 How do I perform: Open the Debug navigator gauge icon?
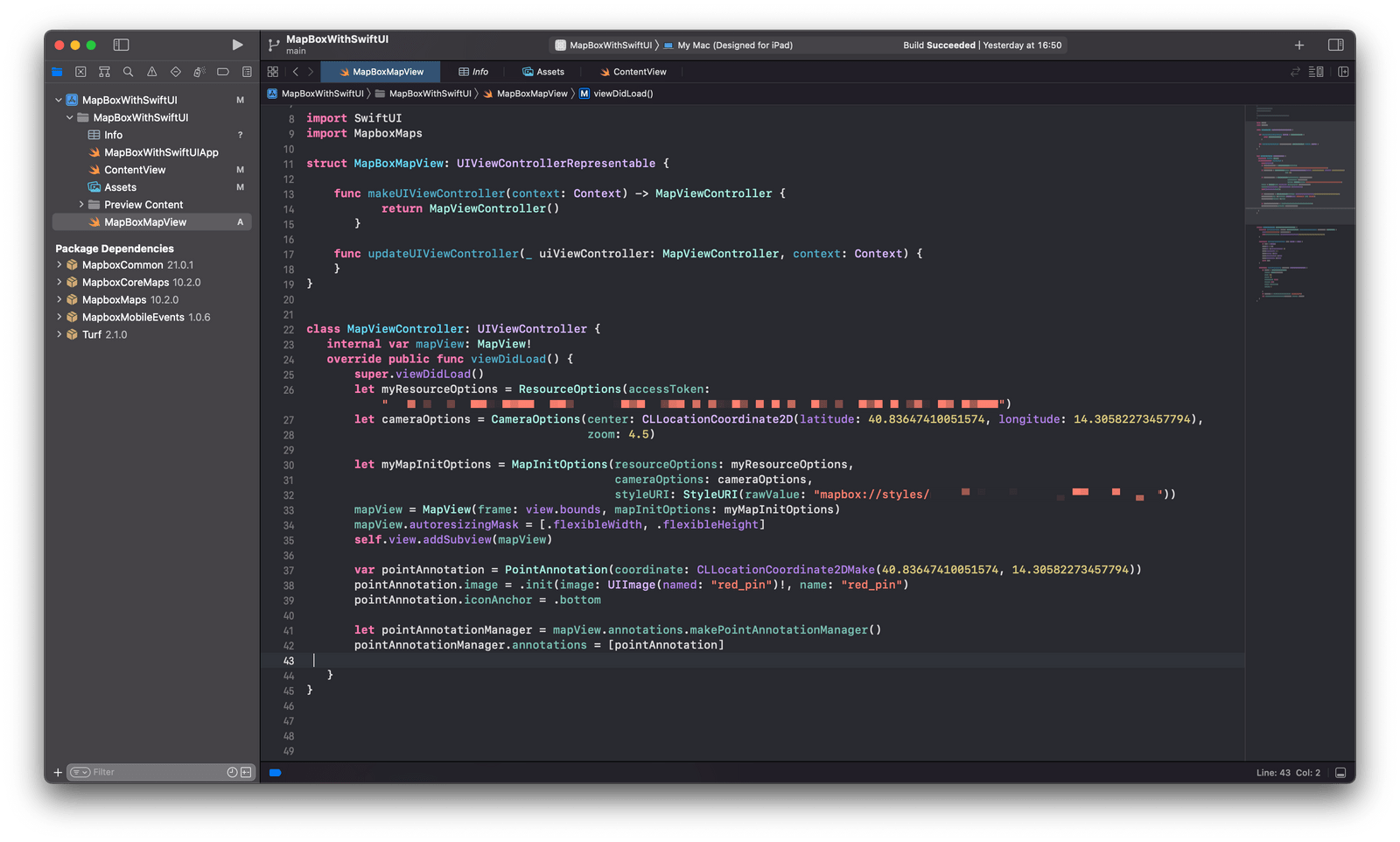coord(199,72)
